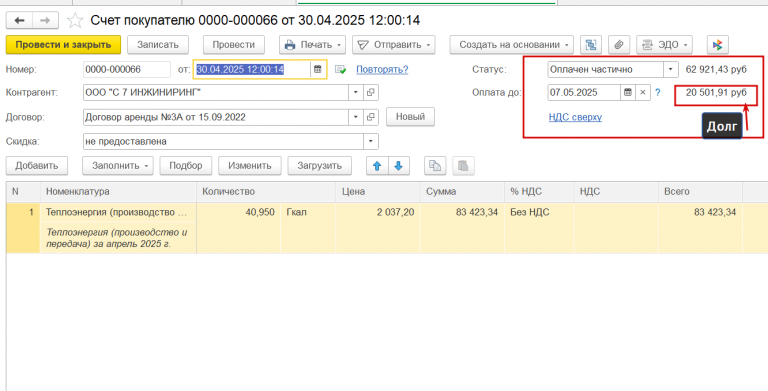Click Всего column header
The width and height of the screenshot is (768, 391).
click(700, 192)
